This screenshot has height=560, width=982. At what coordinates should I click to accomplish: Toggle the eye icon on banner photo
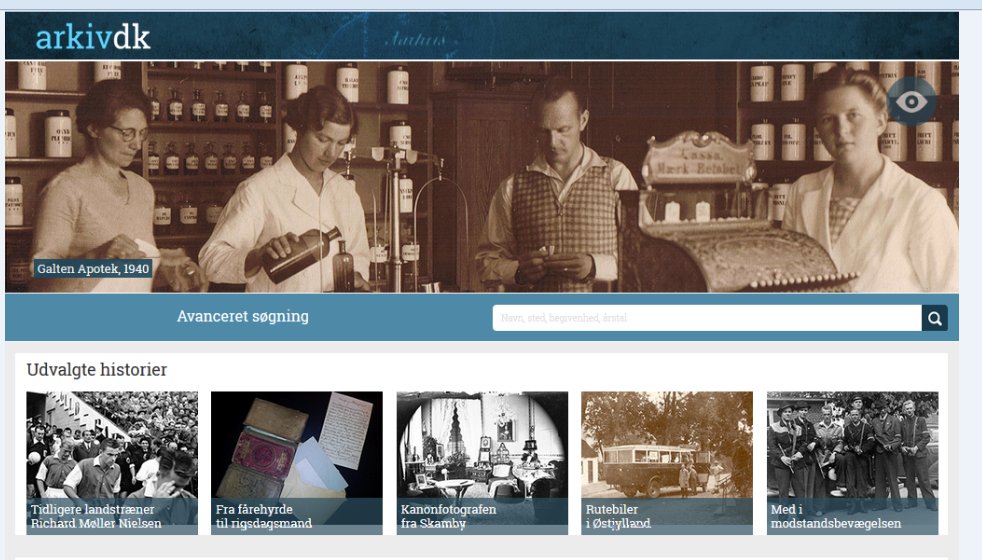(x=911, y=101)
